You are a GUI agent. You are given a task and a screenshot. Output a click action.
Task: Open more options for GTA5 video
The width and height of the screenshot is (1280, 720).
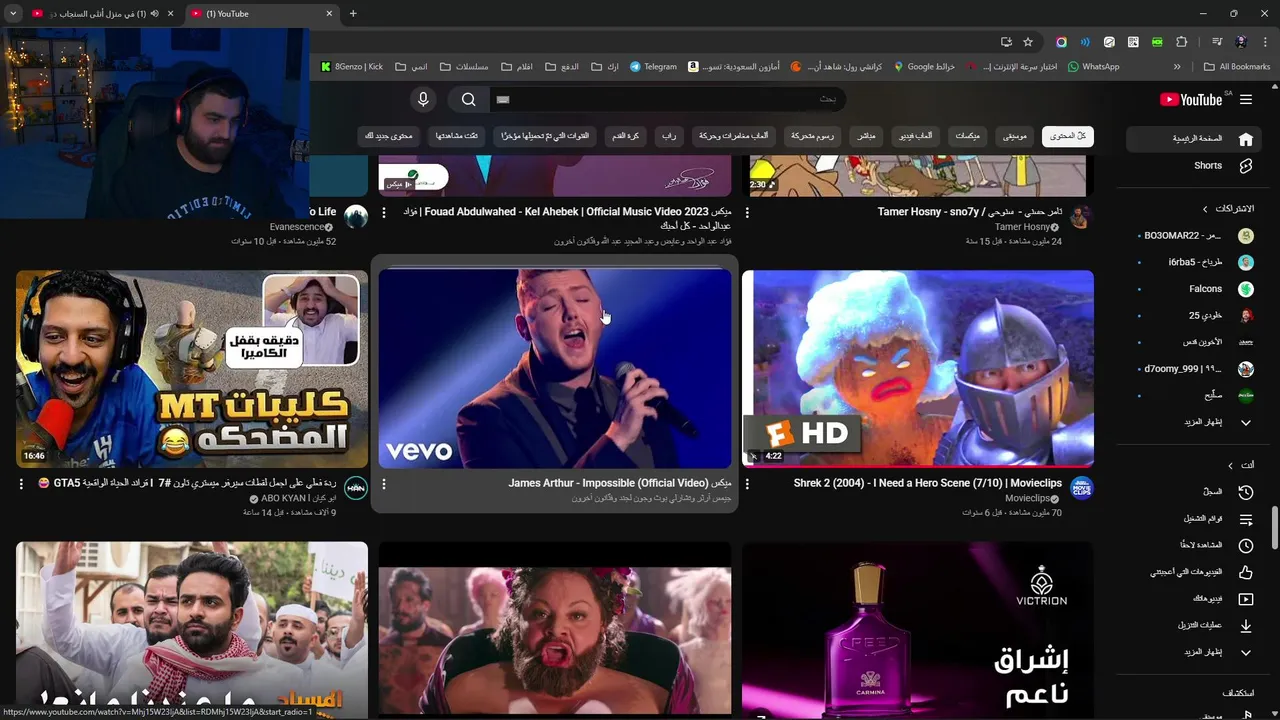pos(22,484)
